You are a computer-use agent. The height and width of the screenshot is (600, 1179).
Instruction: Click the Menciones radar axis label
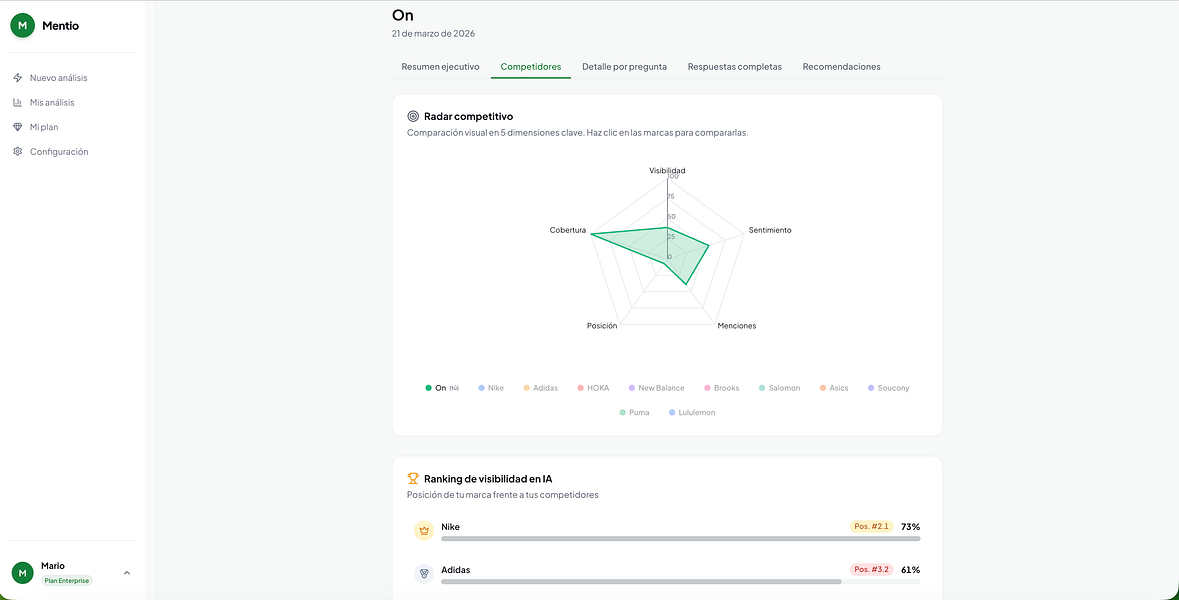tap(737, 326)
